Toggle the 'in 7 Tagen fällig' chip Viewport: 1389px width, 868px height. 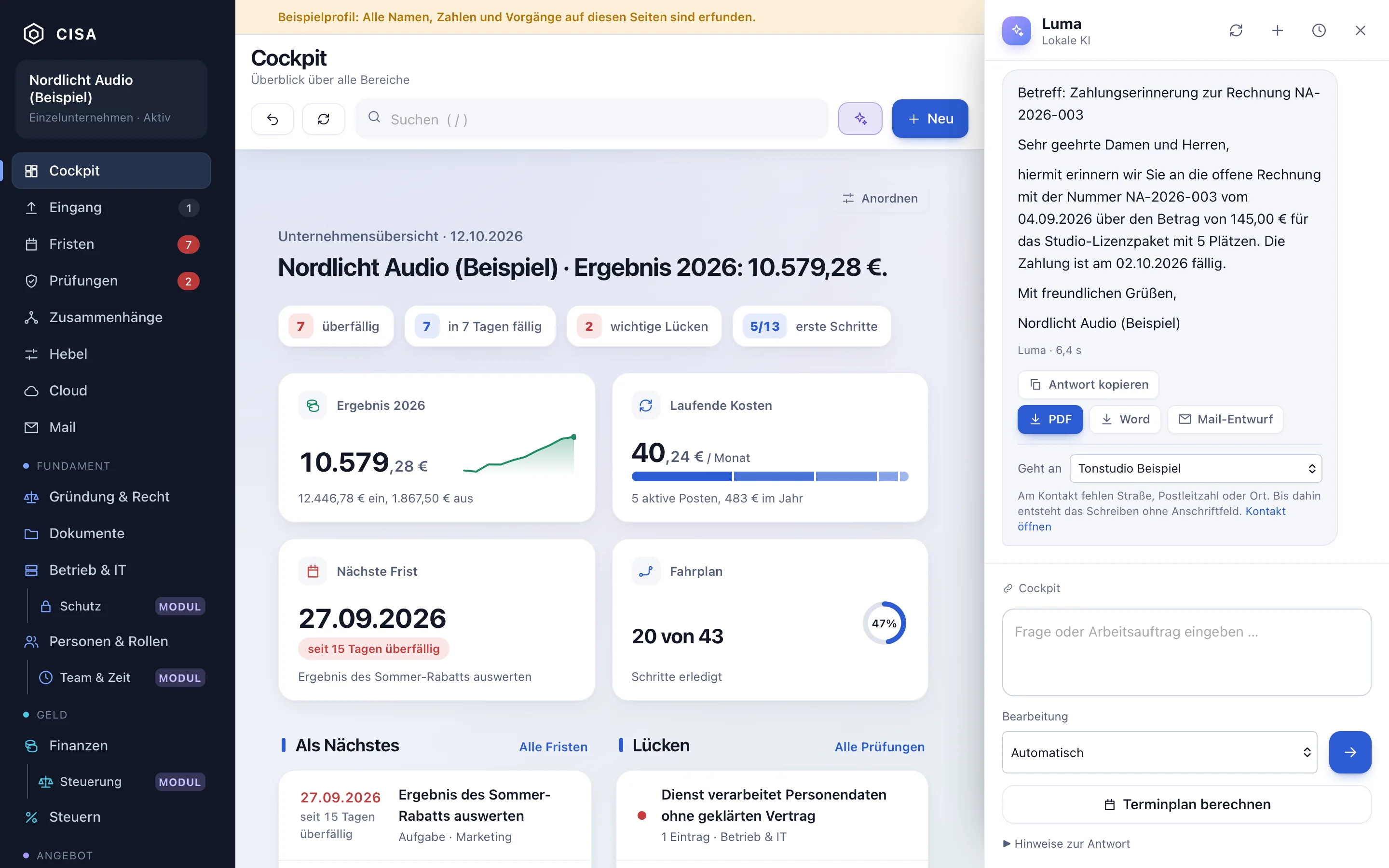(x=480, y=326)
